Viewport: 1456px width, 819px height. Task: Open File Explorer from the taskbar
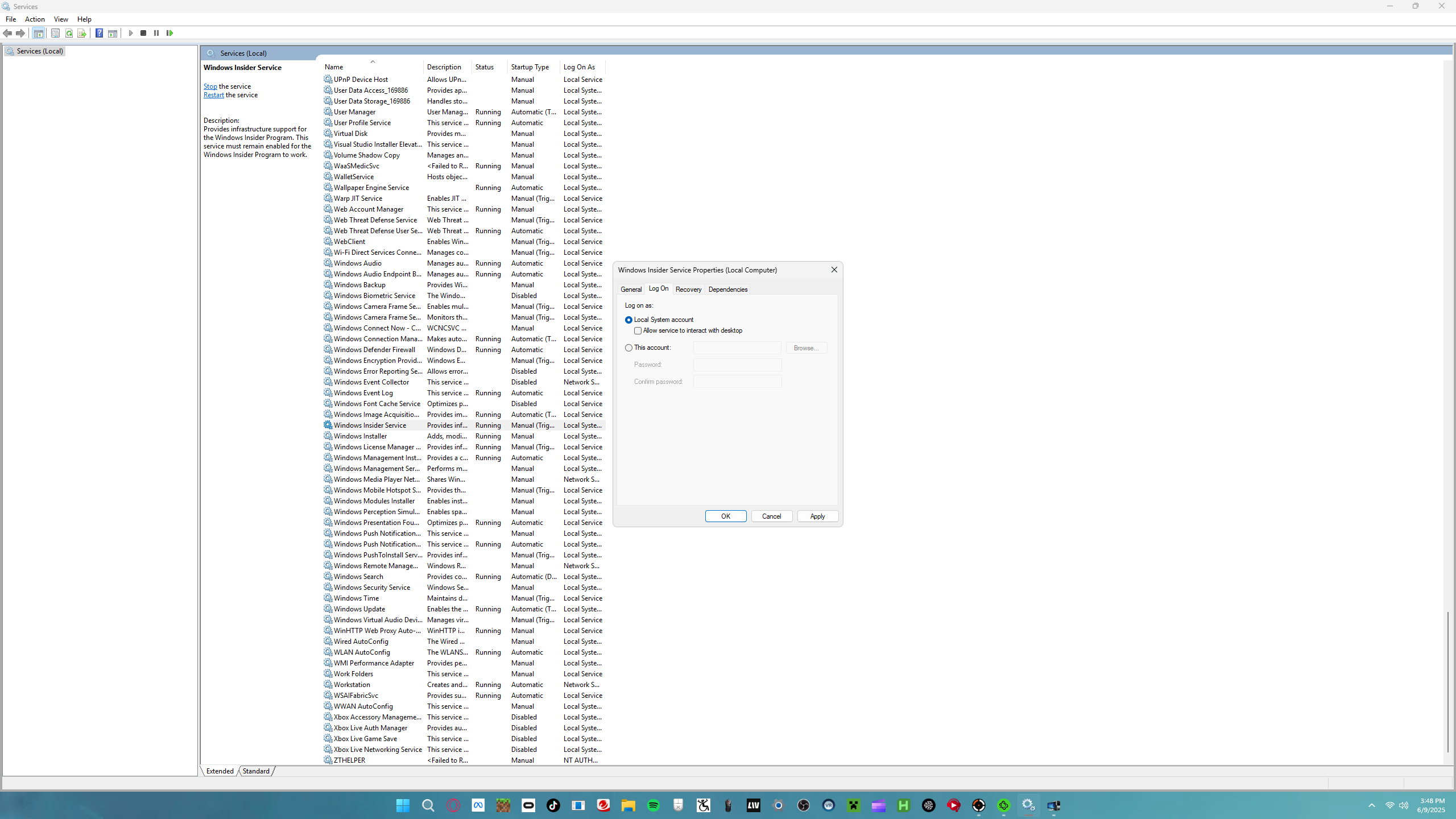(628, 805)
